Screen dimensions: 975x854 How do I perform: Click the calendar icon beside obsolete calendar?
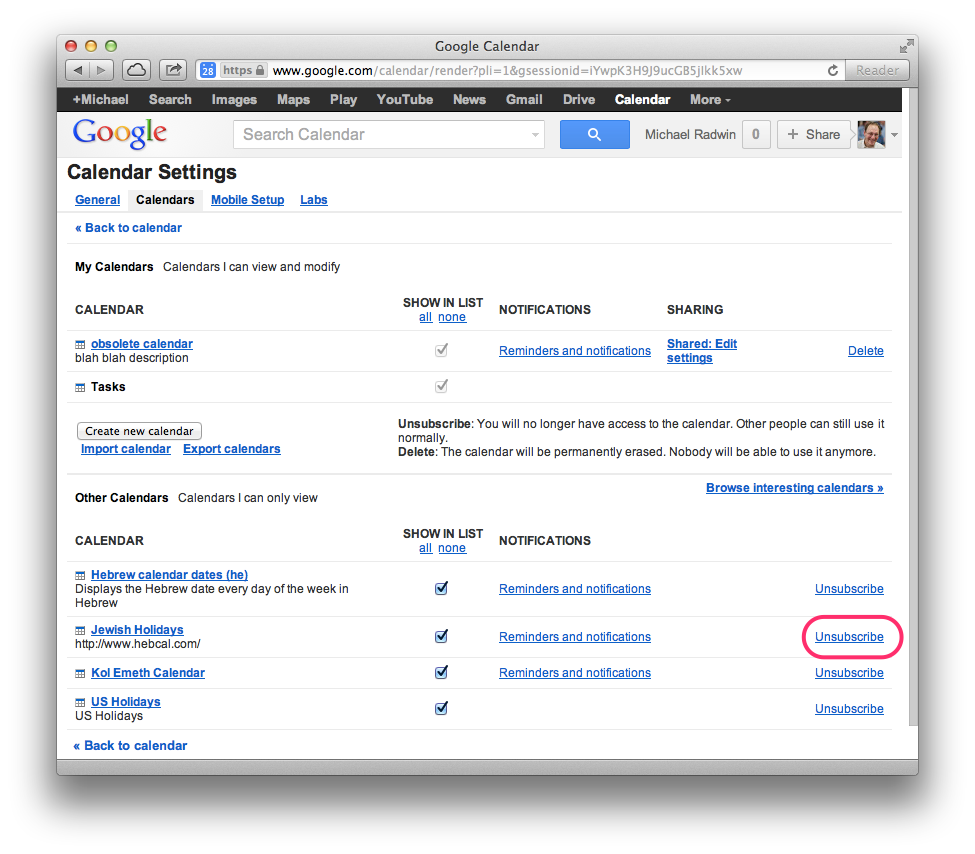click(80, 345)
